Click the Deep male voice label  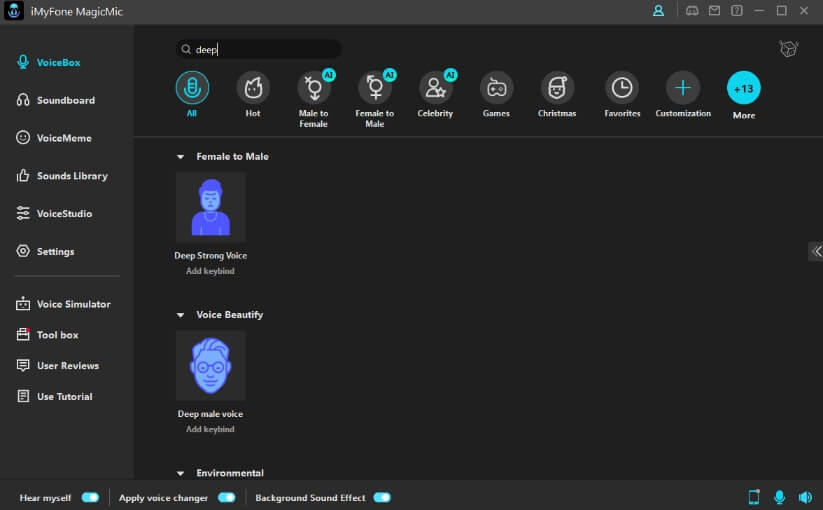[x=210, y=414]
